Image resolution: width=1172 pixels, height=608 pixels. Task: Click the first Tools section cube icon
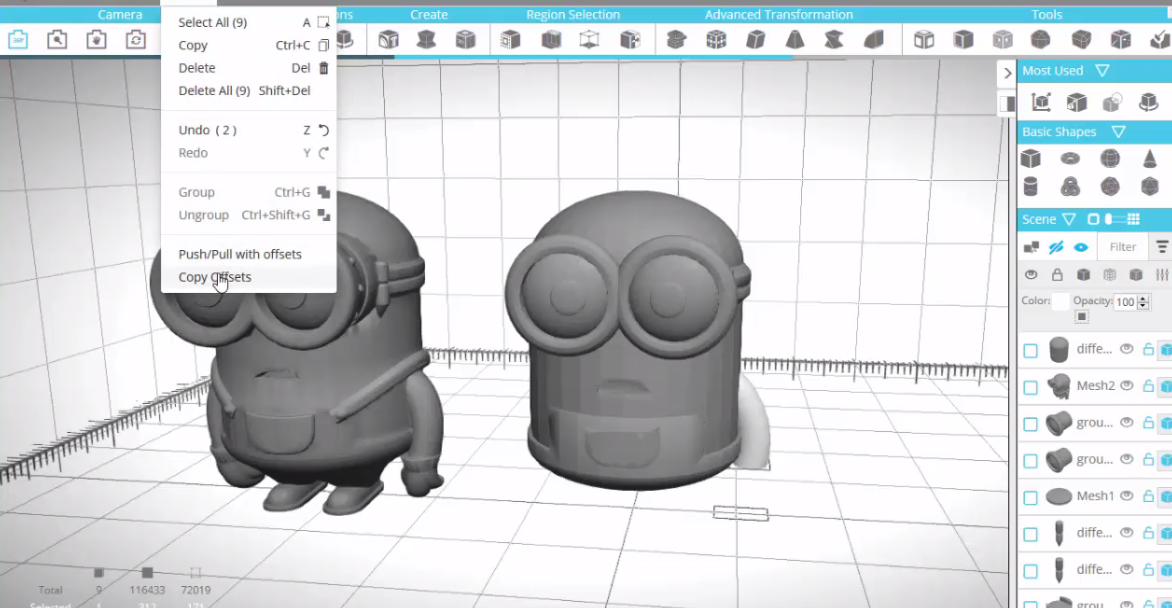click(924, 40)
